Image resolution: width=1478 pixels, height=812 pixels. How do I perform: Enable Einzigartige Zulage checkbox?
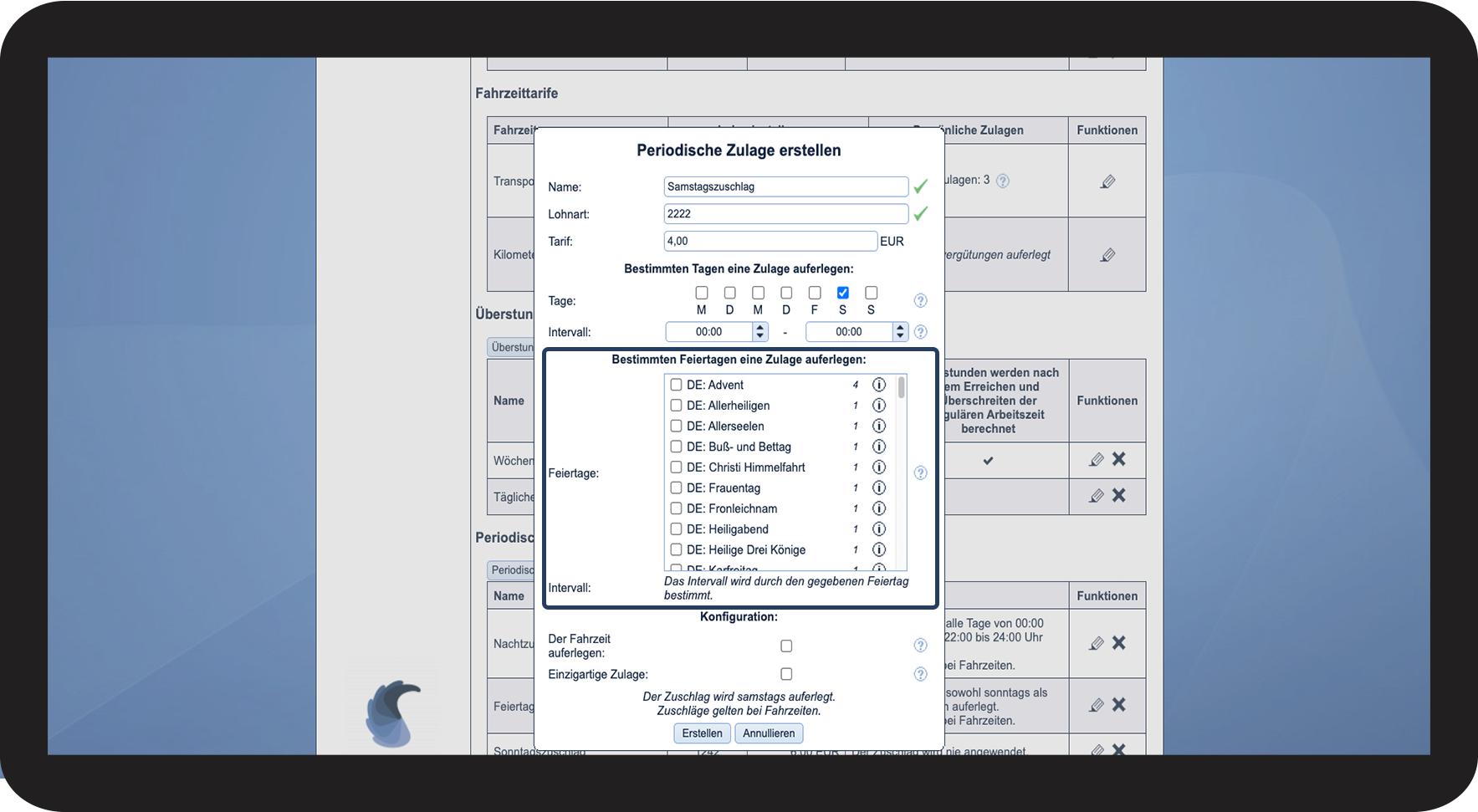point(786,674)
